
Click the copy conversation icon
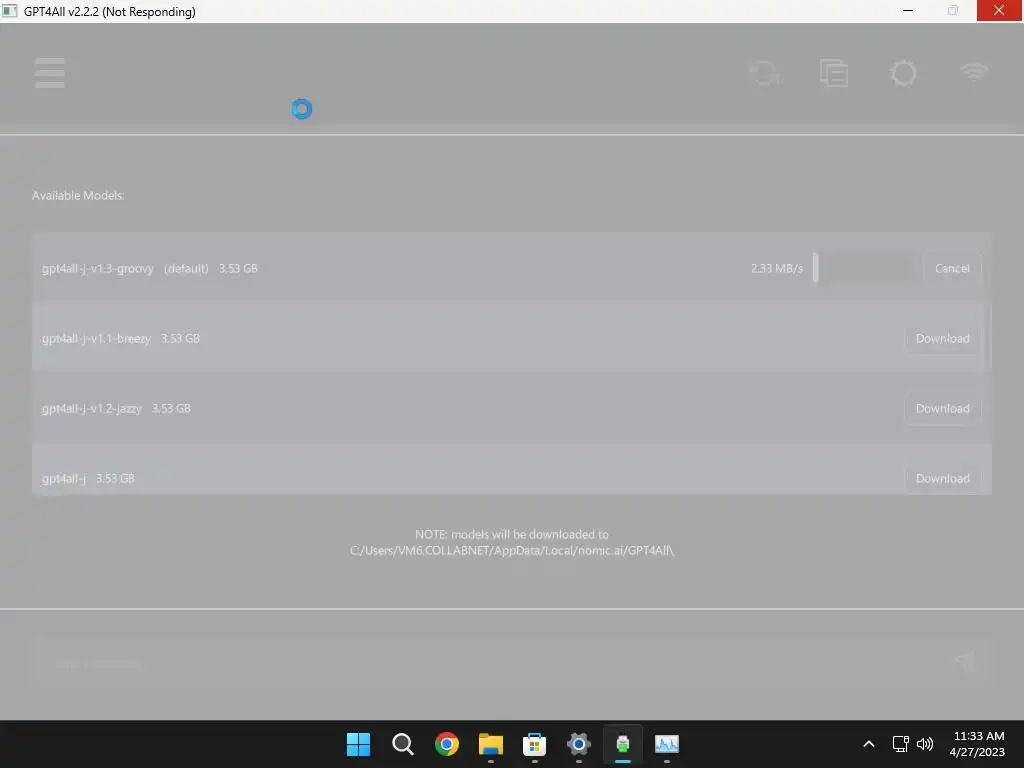(x=834, y=73)
